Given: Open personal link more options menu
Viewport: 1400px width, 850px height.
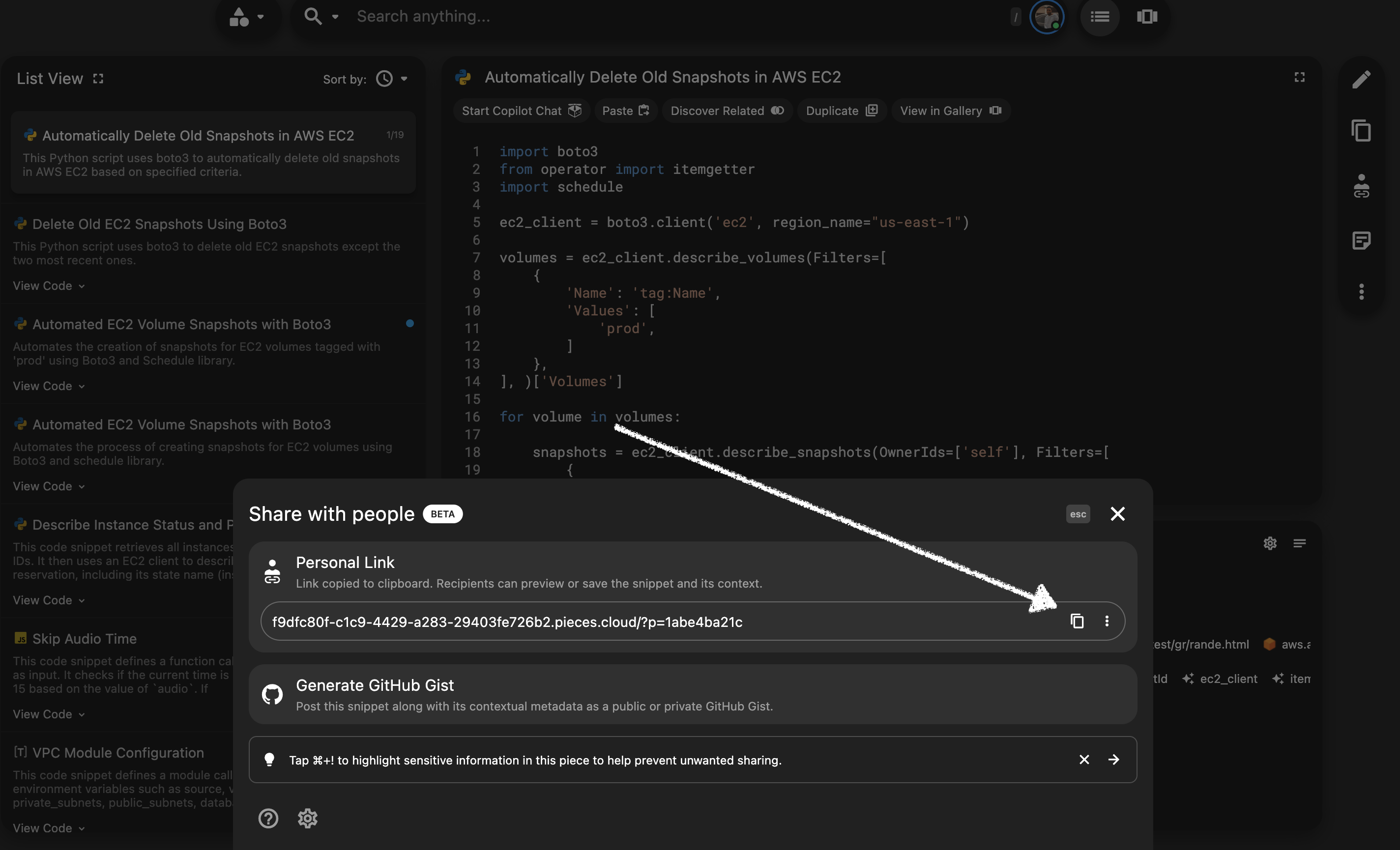Looking at the screenshot, I should pyautogui.click(x=1106, y=621).
